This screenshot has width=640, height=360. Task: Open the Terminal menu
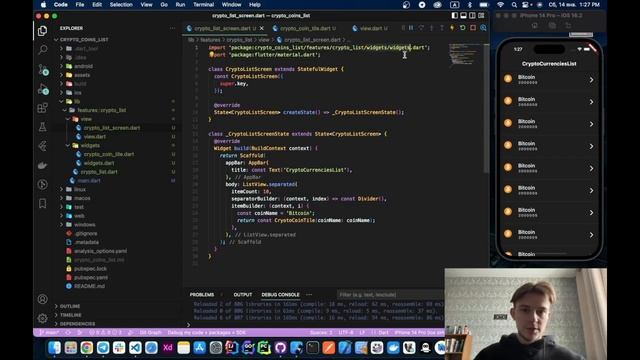(x=203, y=4)
